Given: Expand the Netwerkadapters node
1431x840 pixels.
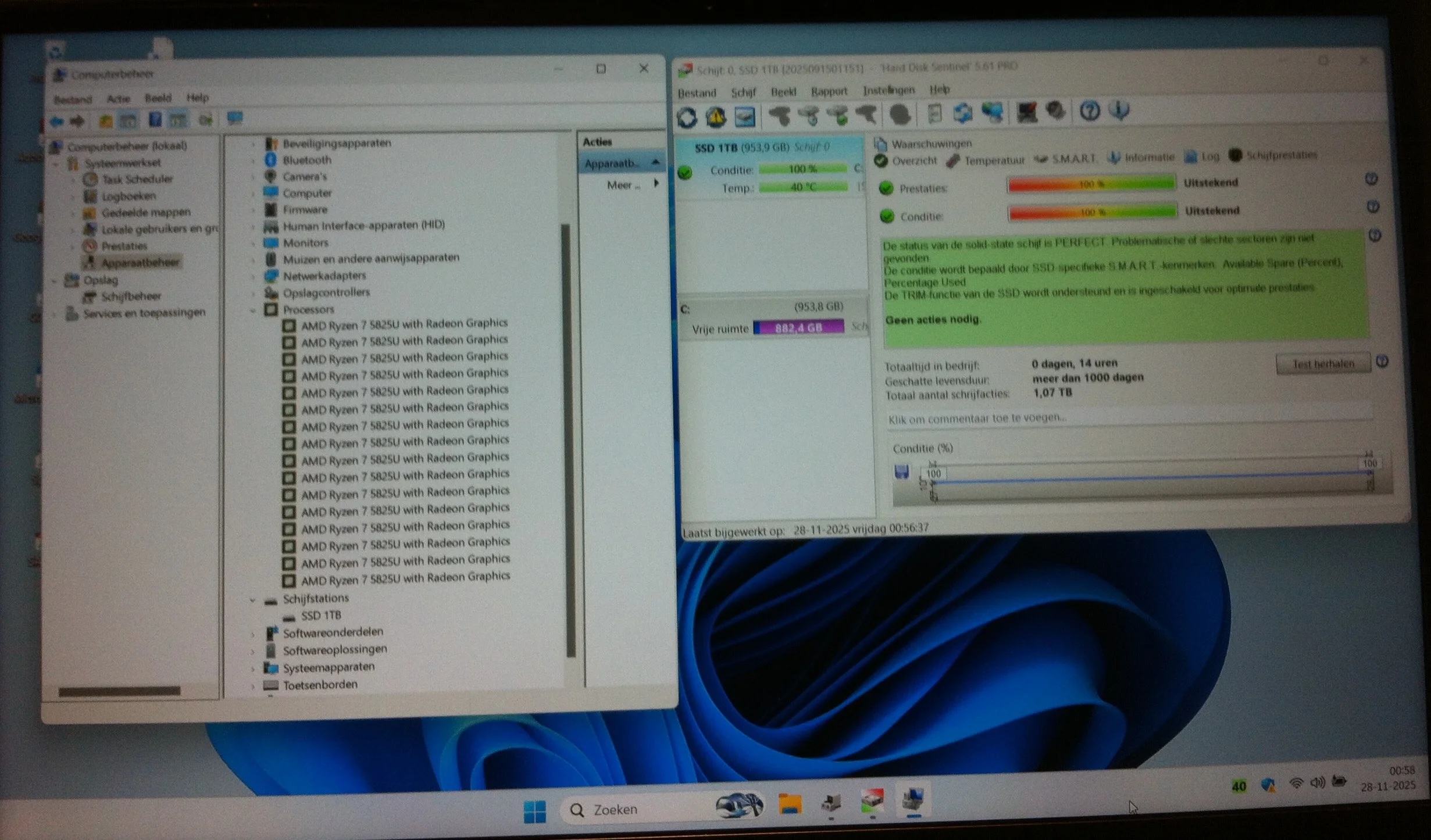Looking at the screenshot, I should click(x=253, y=276).
